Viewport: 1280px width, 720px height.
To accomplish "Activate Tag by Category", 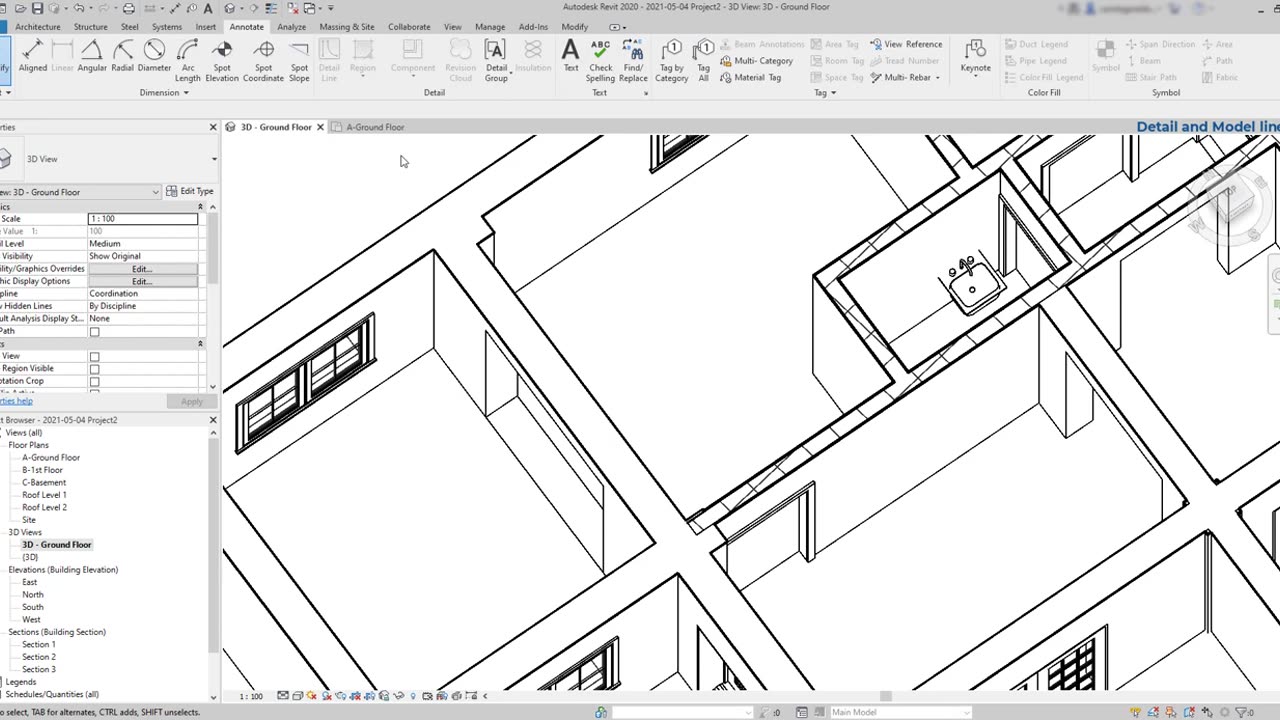I will (671, 61).
